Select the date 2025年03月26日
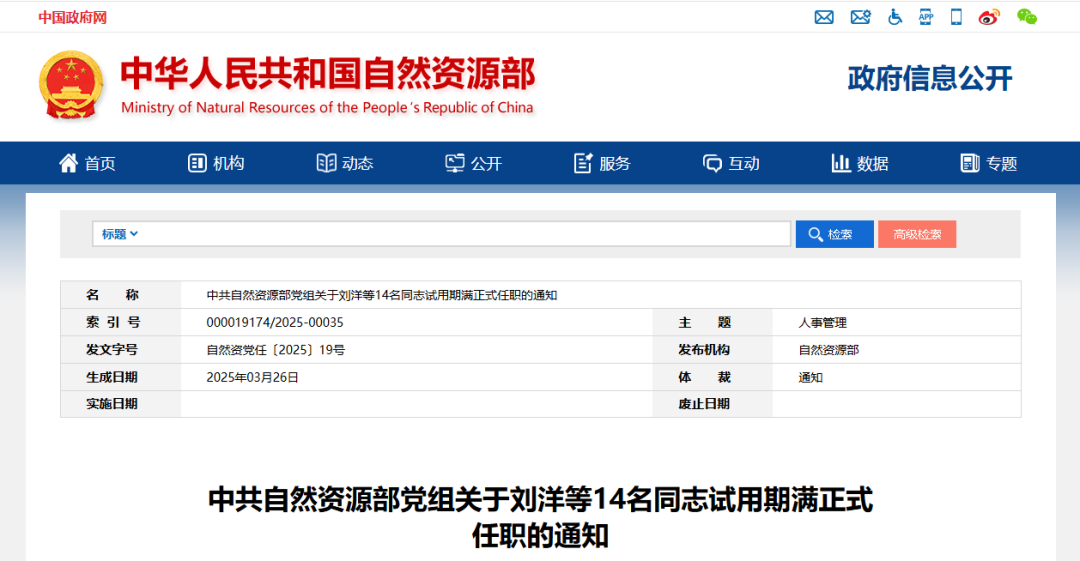The image size is (1080, 561). pos(252,378)
